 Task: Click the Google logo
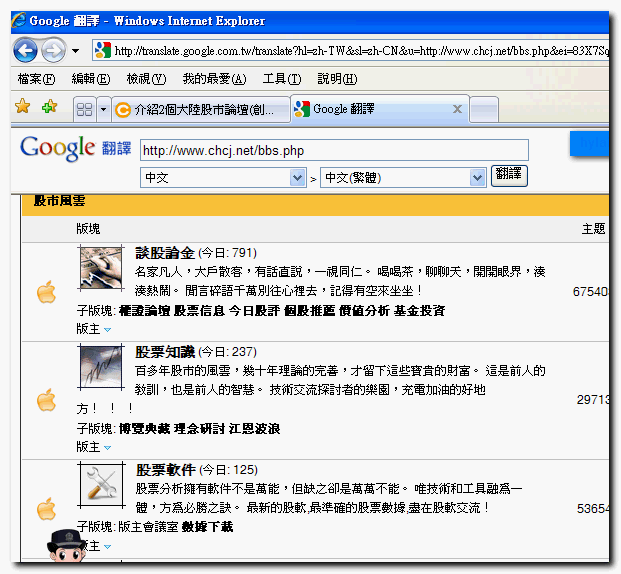pos(58,148)
